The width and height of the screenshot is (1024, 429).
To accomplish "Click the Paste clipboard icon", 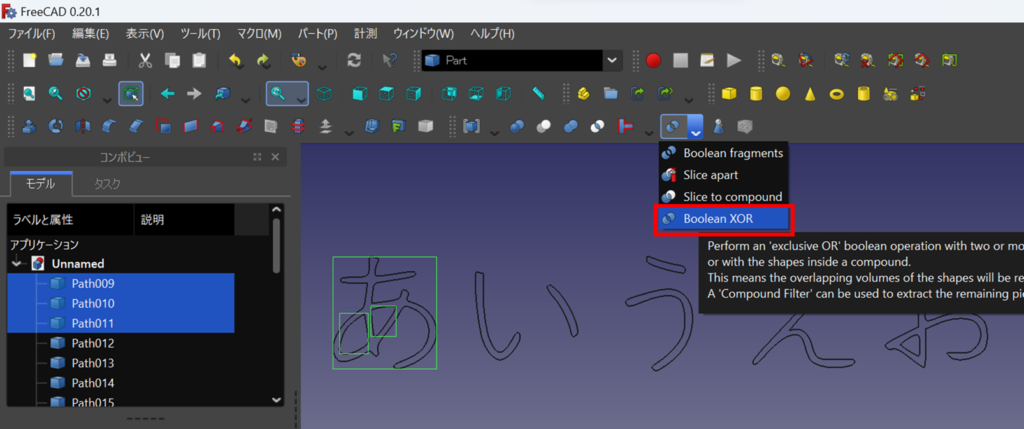I will [x=199, y=61].
